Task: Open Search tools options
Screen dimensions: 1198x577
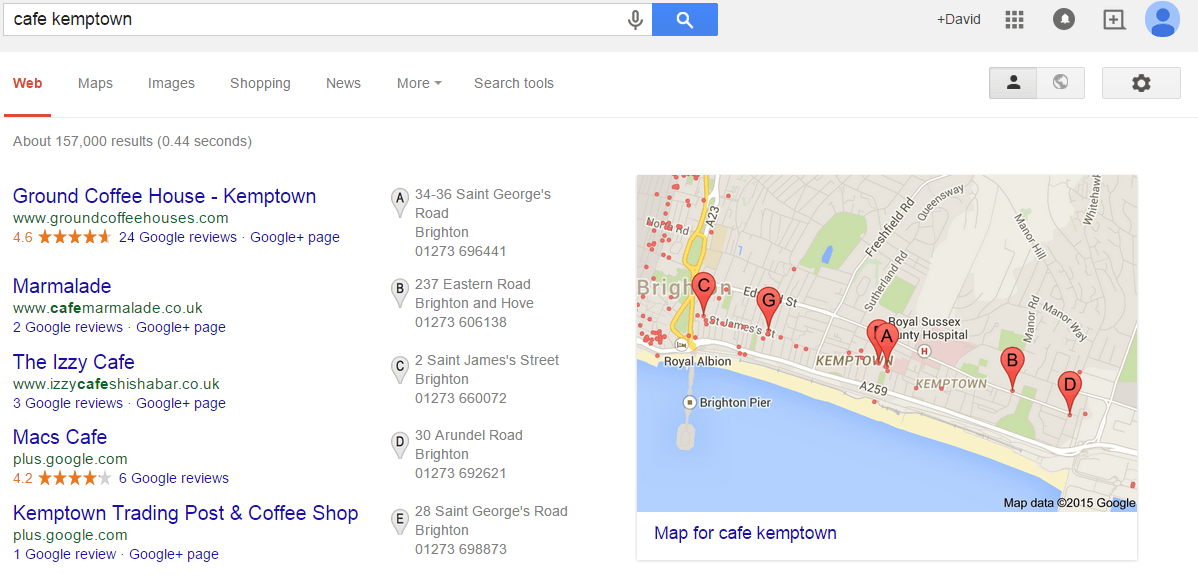Action: tap(513, 84)
